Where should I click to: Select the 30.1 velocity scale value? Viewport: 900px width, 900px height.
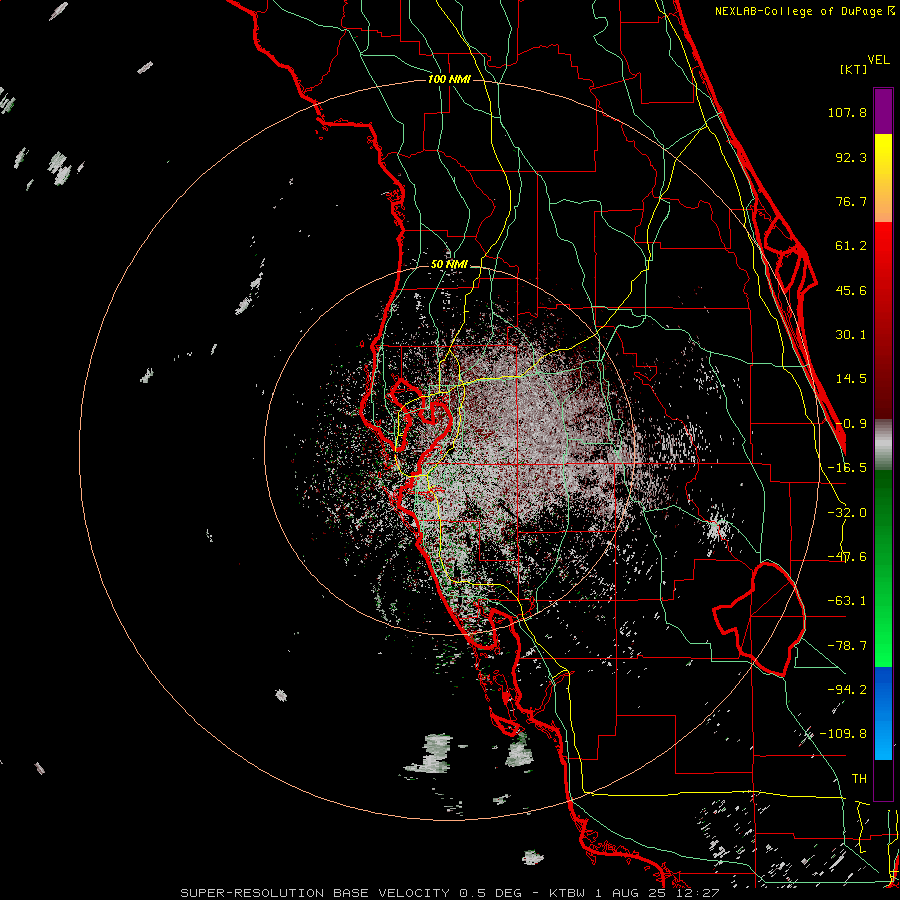click(x=851, y=335)
